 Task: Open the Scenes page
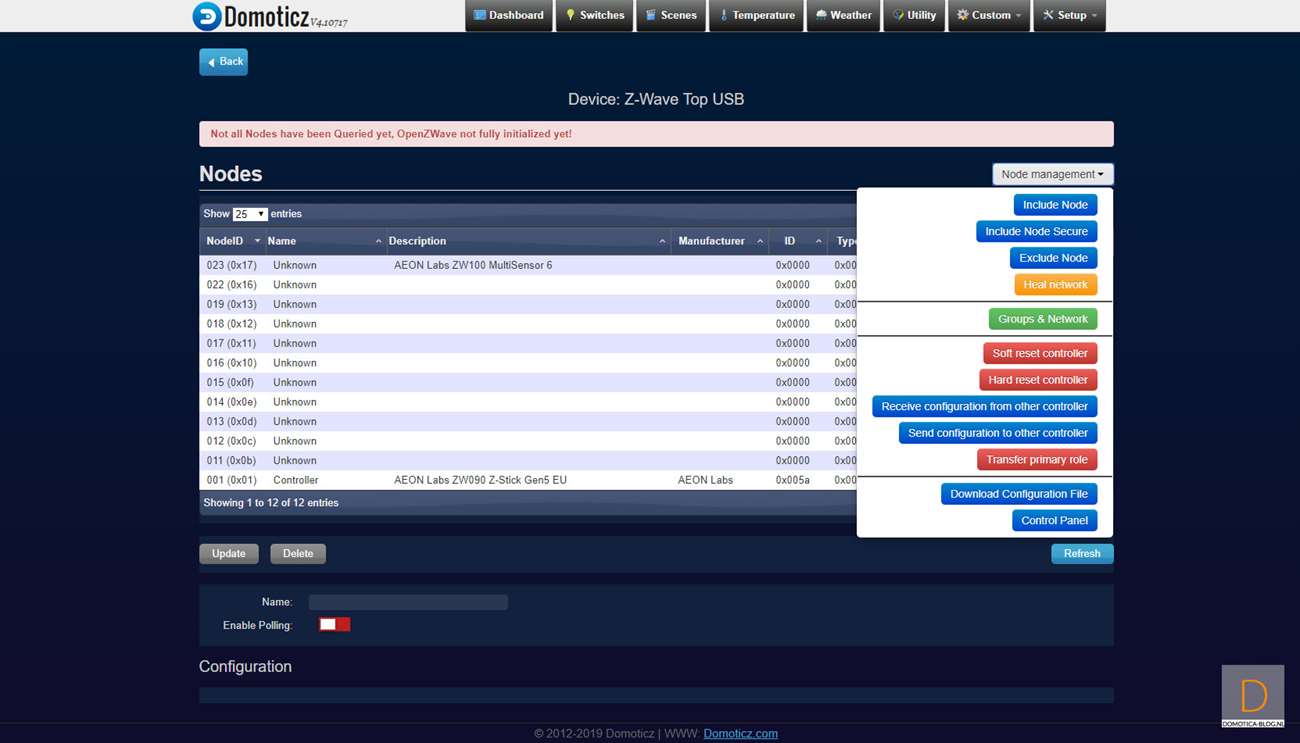(671, 16)
